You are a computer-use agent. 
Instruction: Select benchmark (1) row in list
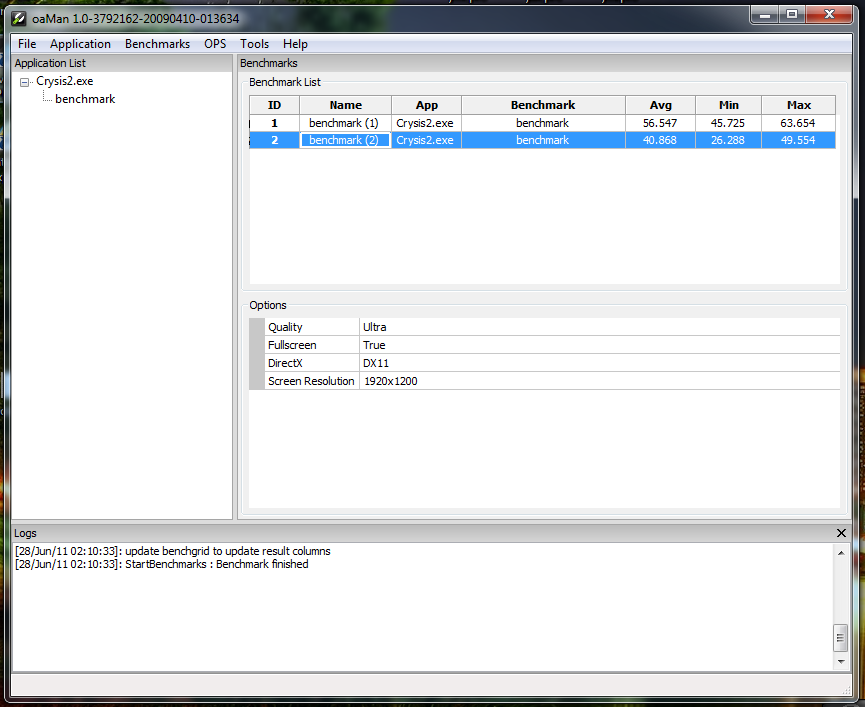click(x=344, y=123)
